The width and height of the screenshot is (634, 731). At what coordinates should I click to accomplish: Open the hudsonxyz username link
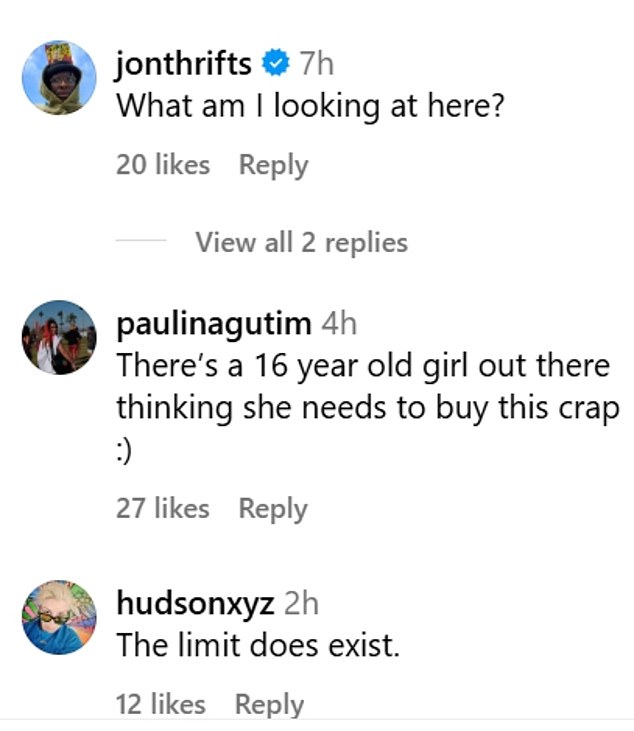195,604
